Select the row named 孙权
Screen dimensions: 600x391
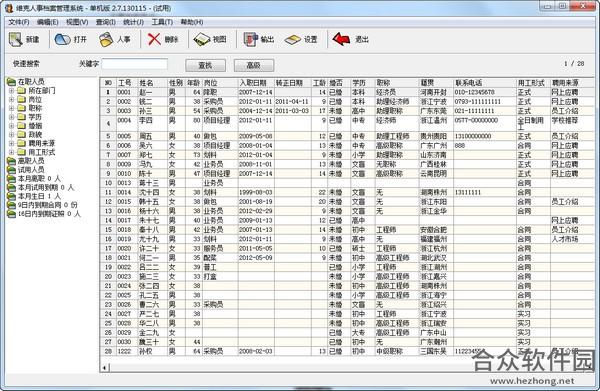[x=347, y=351]
